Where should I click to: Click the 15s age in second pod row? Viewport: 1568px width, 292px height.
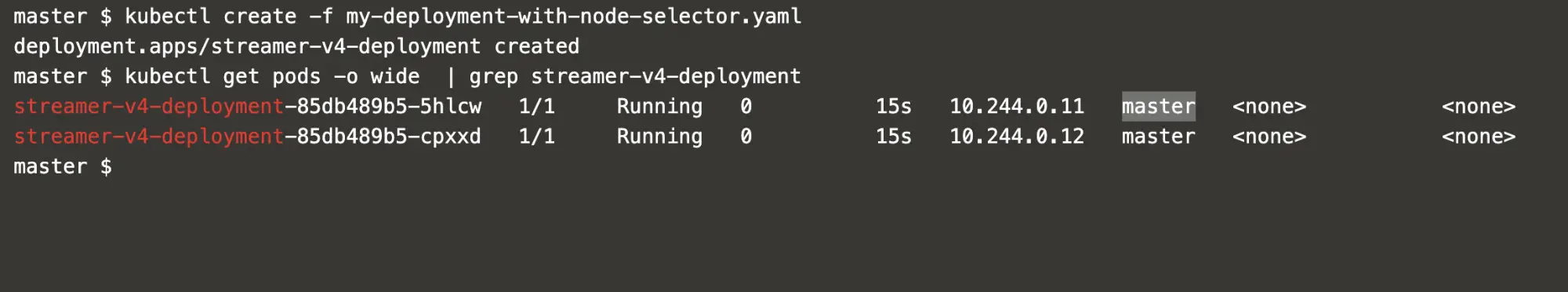coord(893,136)
